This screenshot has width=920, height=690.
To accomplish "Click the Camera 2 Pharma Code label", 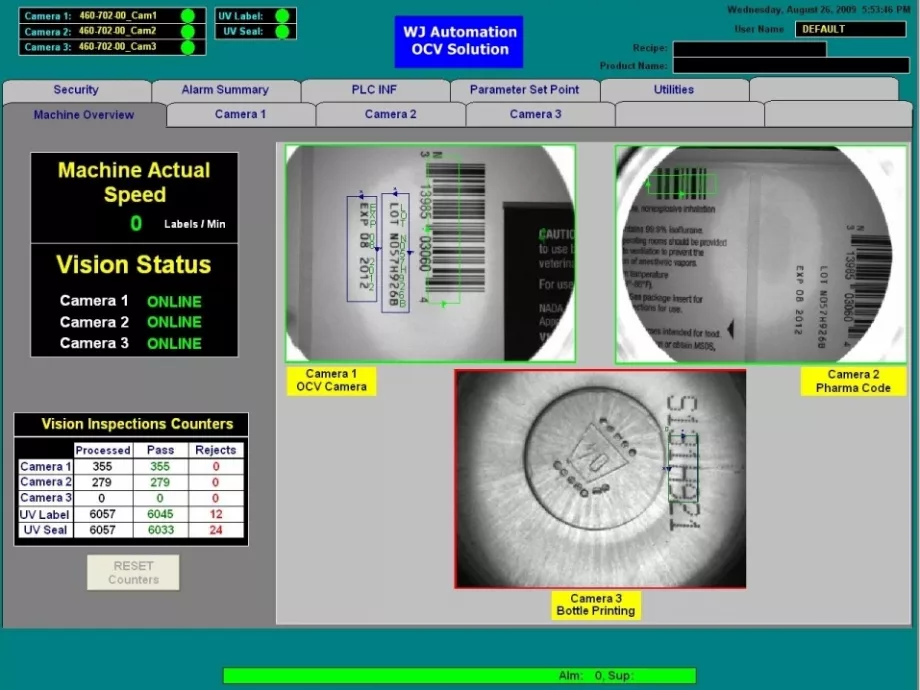I will (853, 381).
